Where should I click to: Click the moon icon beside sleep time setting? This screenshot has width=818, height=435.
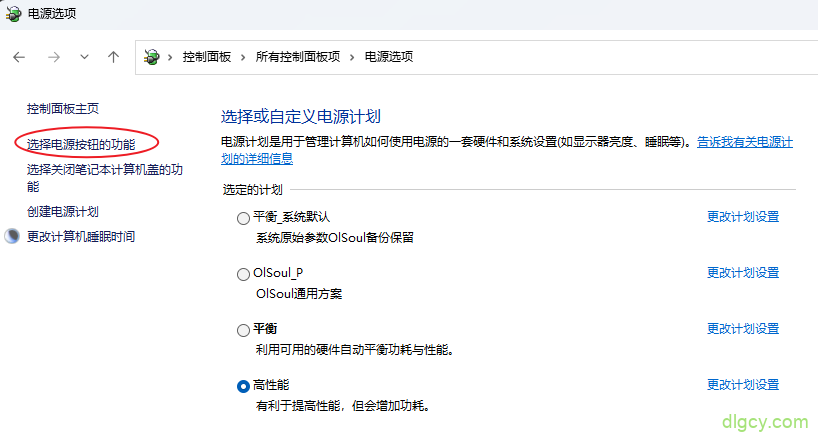[x=12, y=237]
